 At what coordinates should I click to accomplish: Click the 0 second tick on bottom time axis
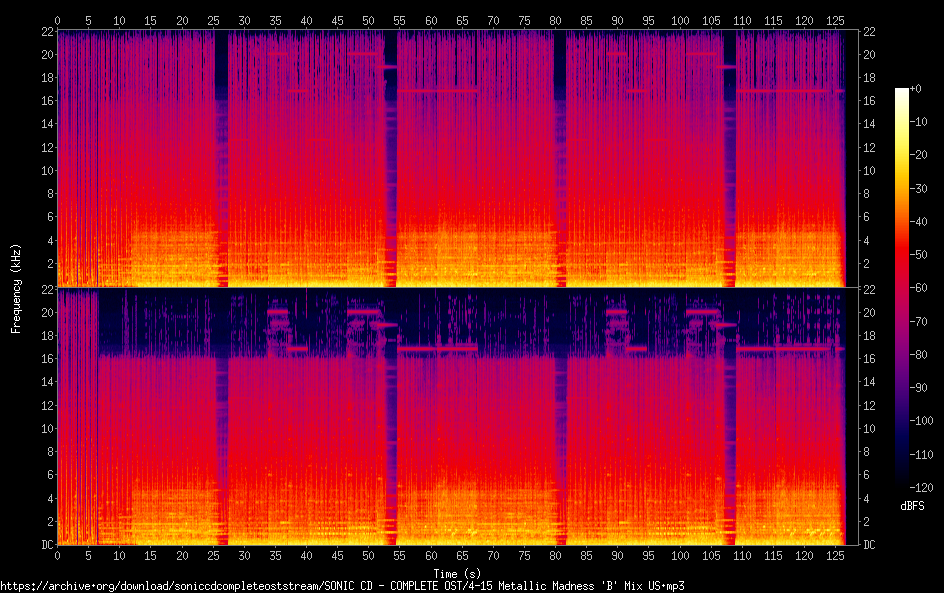(58, 555)
